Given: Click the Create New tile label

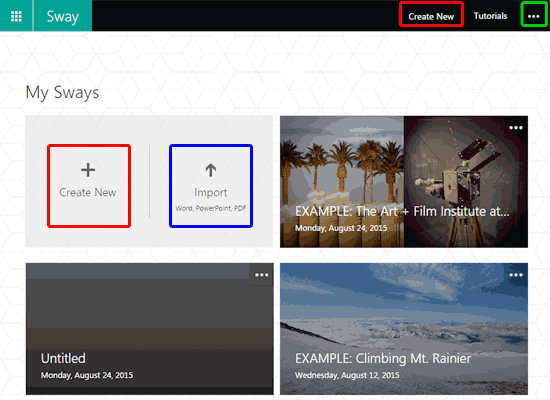Looking at the screenshot, I should coord(88,192).
